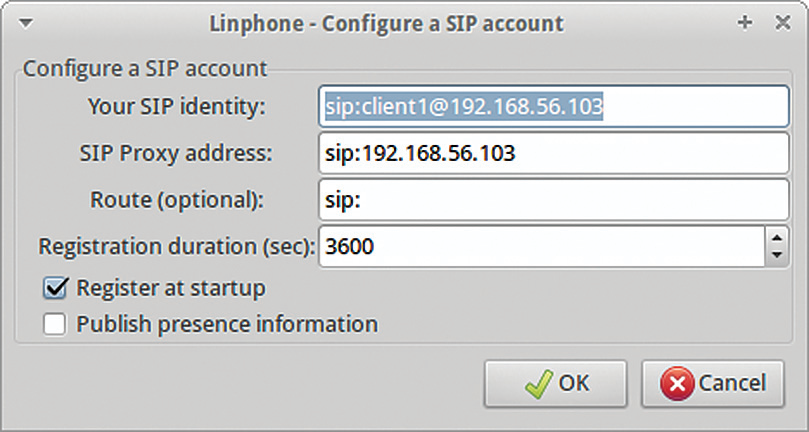The width and height of the screenshot is (809, 432).
Task: Open the window menu arrow in title bar
Action: click(x=26, y=24)
